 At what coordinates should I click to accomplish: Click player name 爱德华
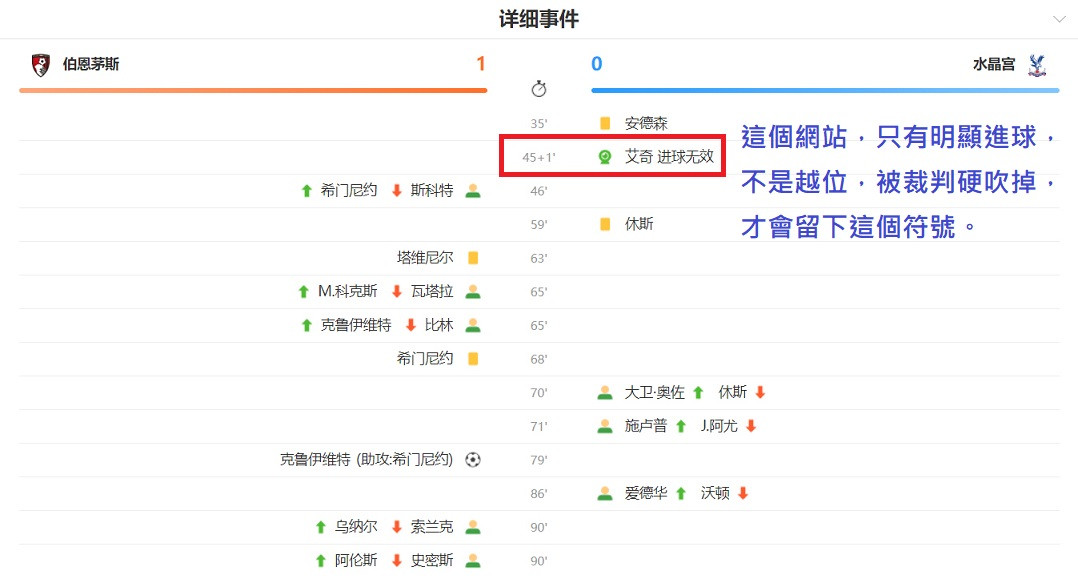[x=646, y=494]
